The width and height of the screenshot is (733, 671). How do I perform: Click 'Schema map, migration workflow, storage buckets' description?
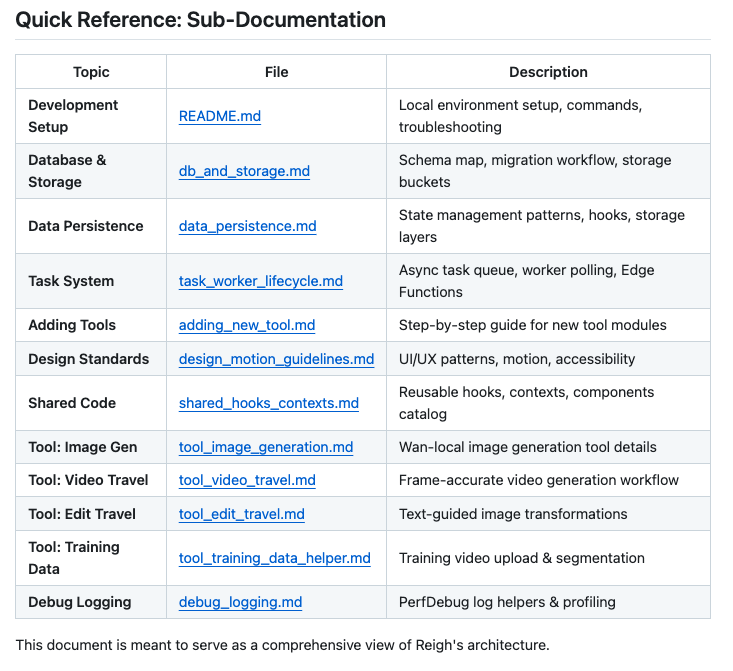(x=535, y=171)
